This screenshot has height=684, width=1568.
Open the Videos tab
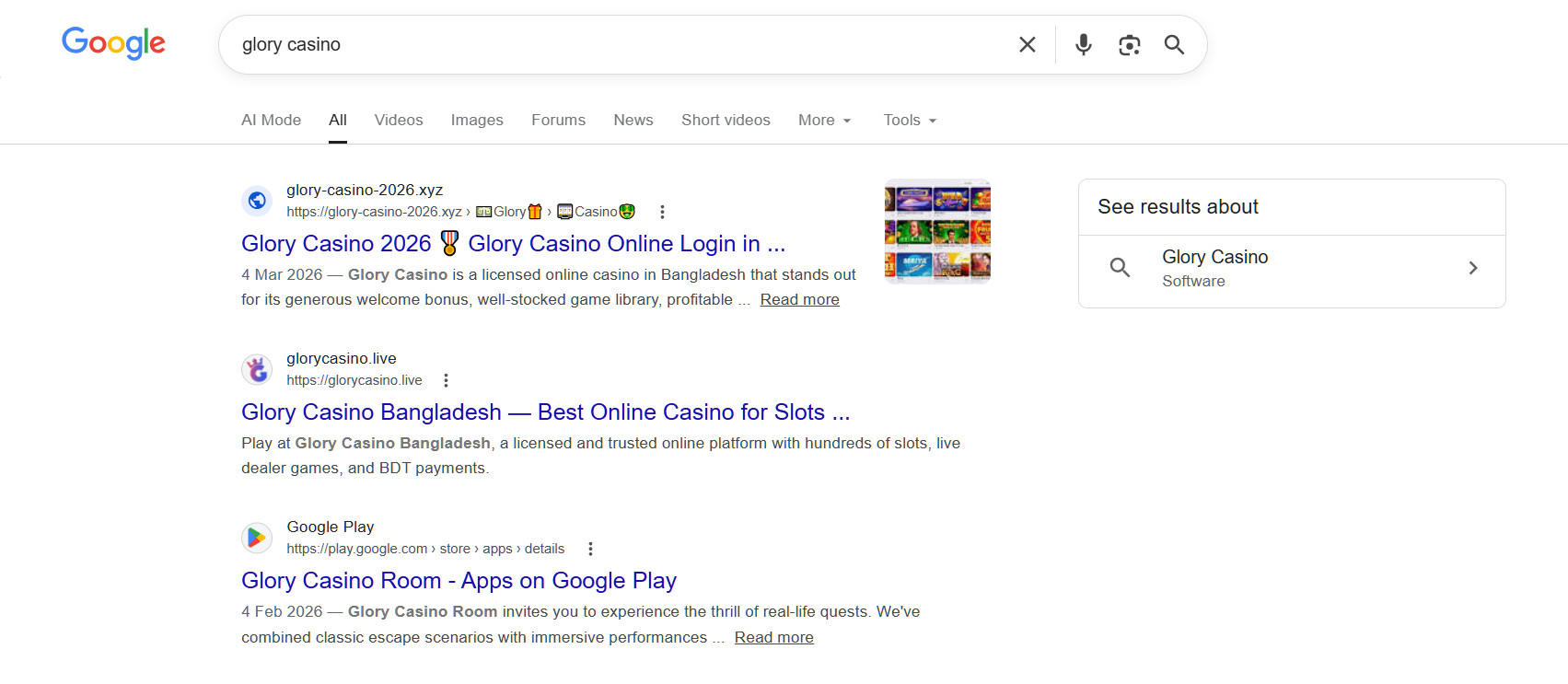(399, 120)
